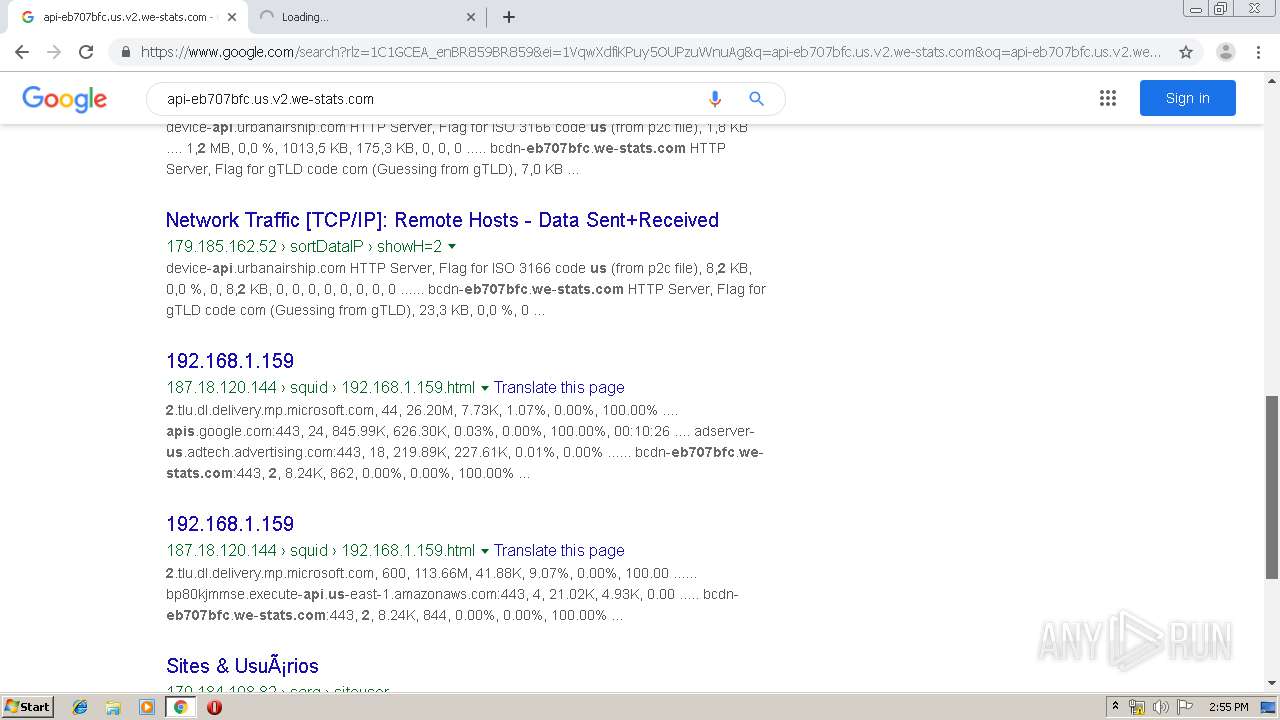This screenshot has height=720, width=1280.
Task: Open the volume control in tray
Action: 1160,707
